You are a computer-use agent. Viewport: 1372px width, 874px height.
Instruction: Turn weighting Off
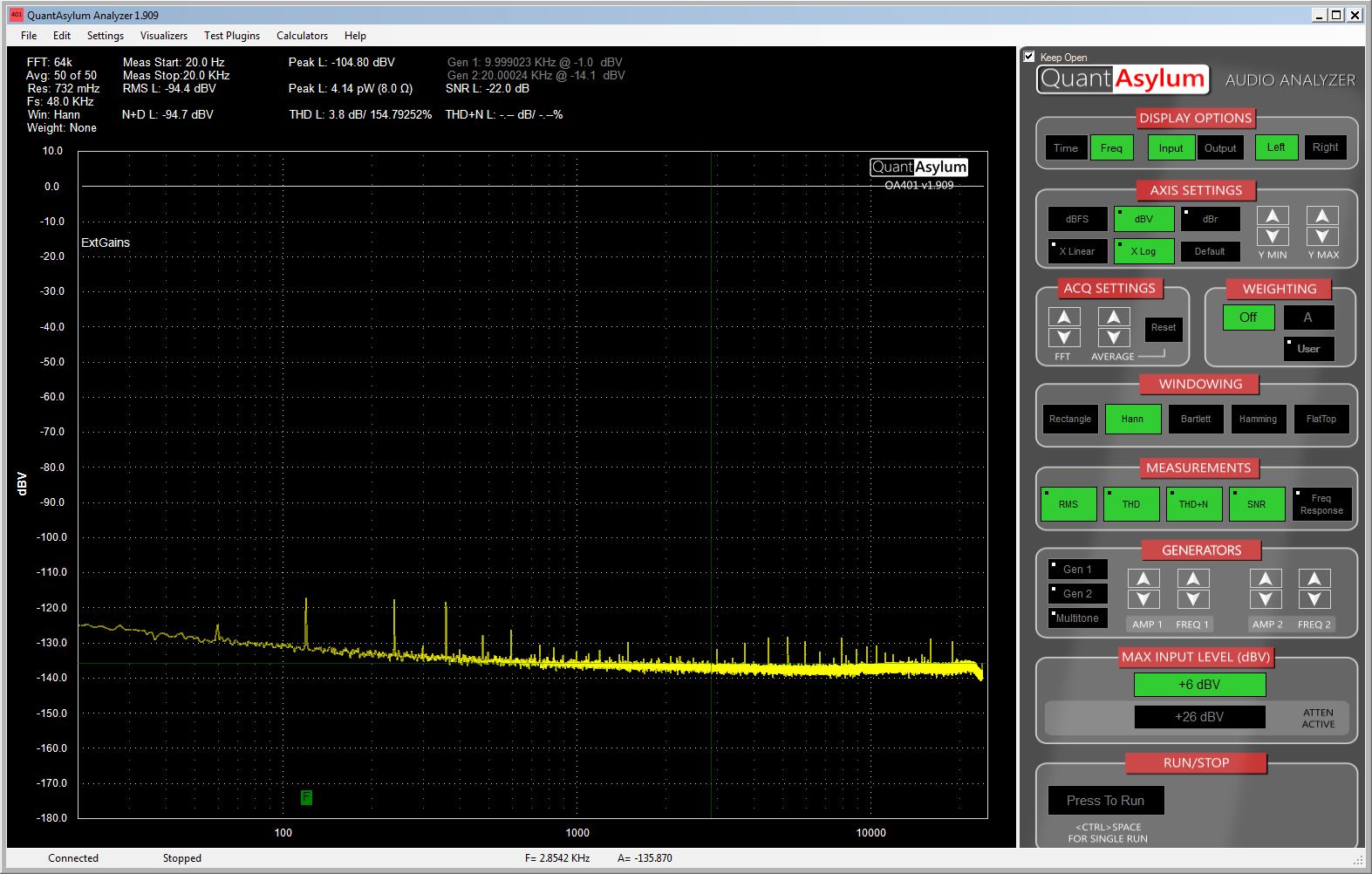pyautogui.click(x=1248, y=318)
